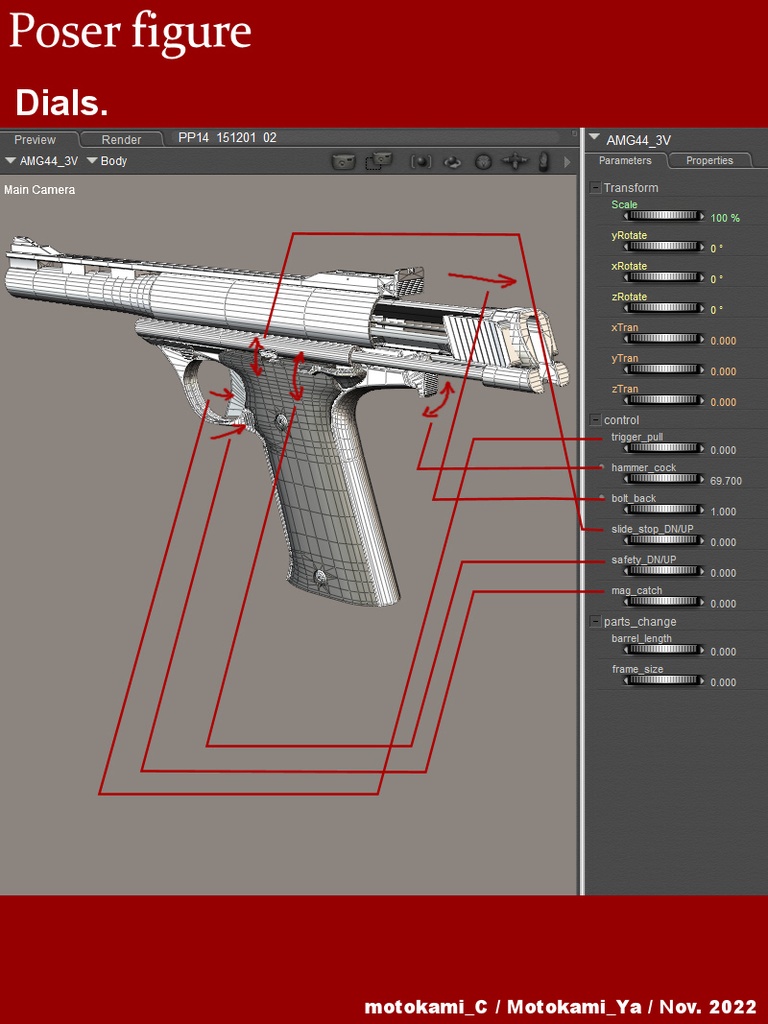Click the zRotate dial
The image size is (768, 1024).
tap(664, 308)
